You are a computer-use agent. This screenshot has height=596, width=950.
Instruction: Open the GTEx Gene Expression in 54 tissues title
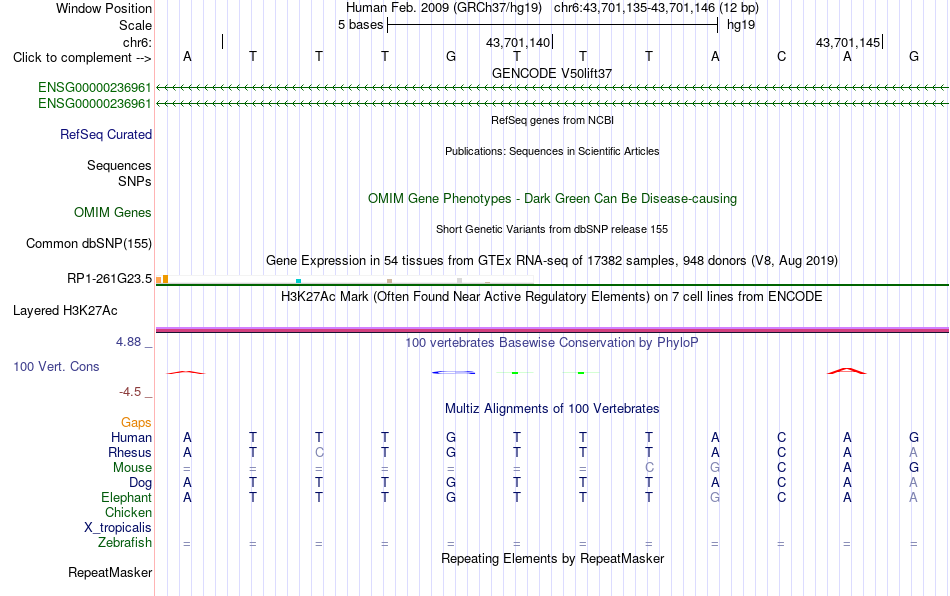click(552, 260)
